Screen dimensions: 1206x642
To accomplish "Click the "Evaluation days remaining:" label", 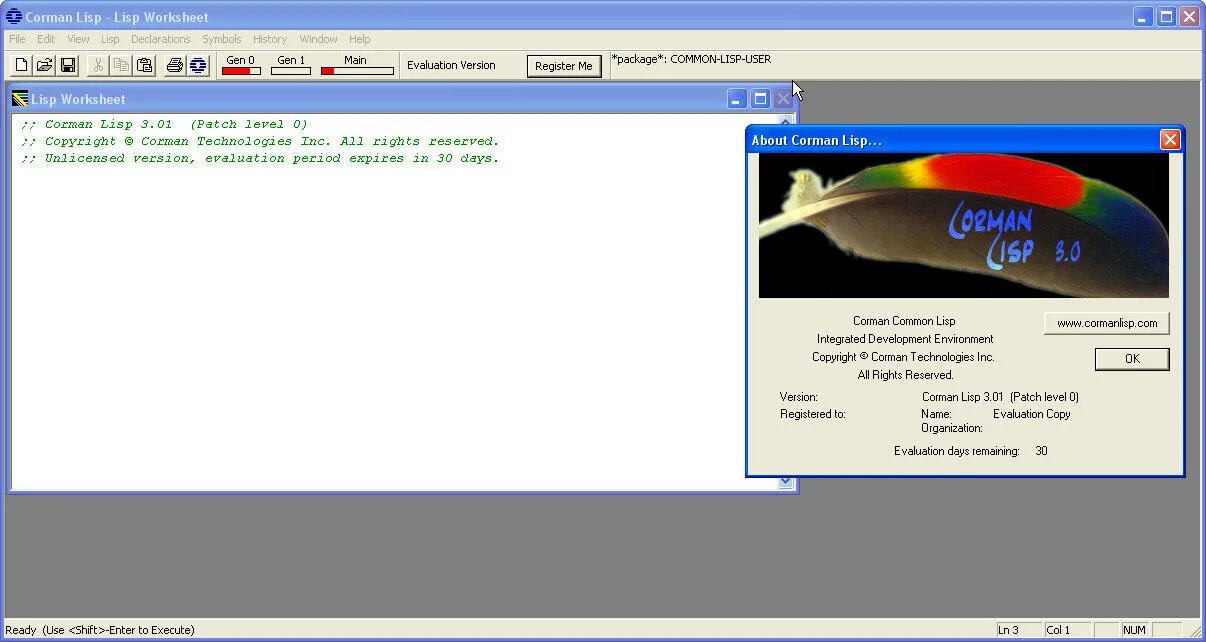I will (957, 451).
